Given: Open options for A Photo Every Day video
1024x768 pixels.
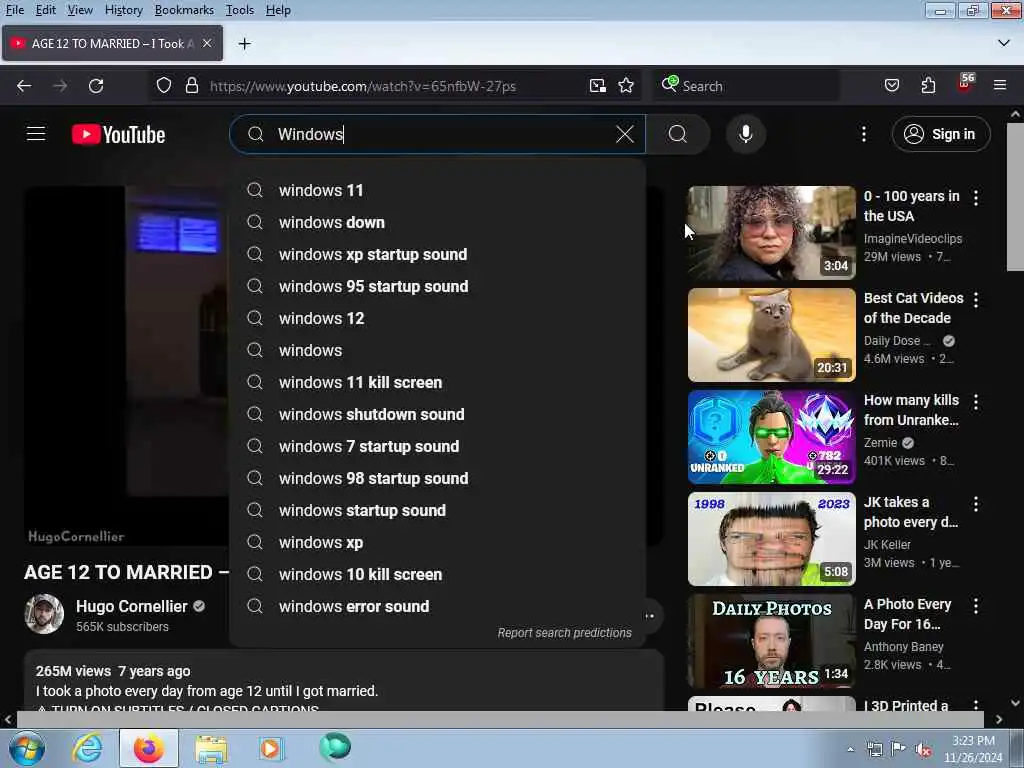Looking at the screenshot, I should click(x=976, y=605).
